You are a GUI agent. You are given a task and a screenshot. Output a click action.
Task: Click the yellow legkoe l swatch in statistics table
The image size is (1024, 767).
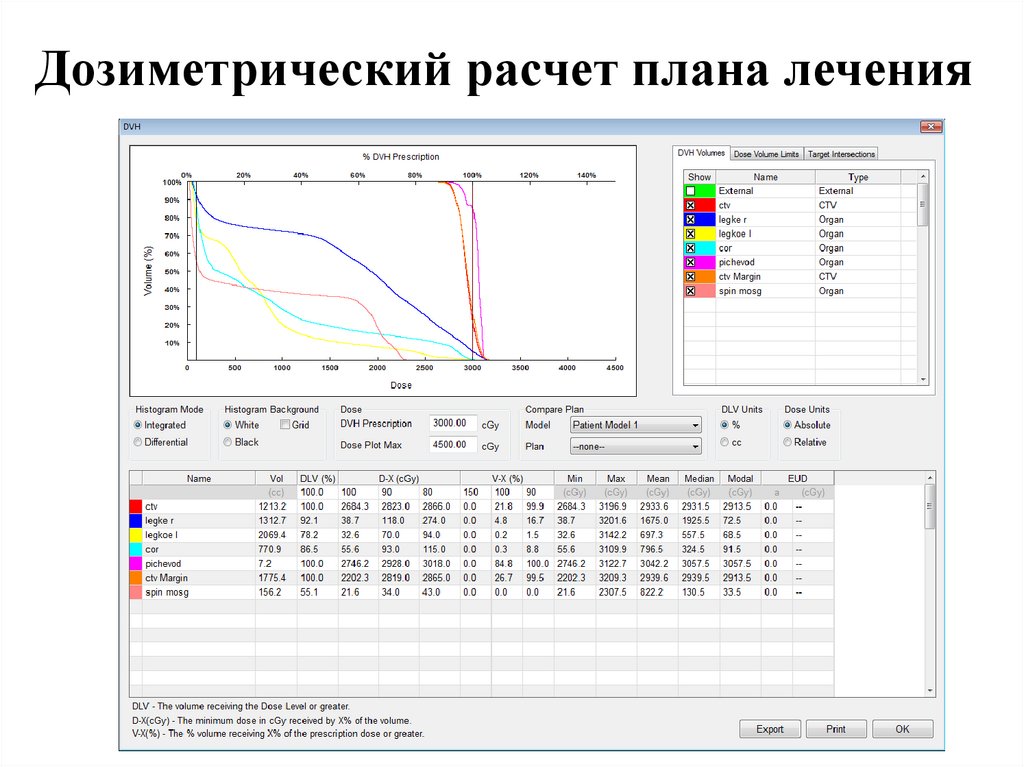point(136,535)
